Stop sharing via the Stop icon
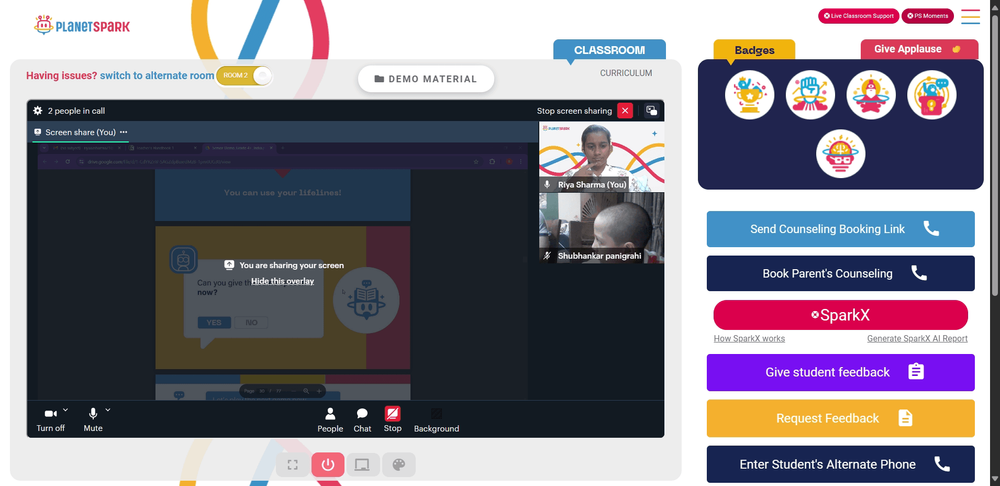This screenshot has height=486, width=1000. point(393,420)
